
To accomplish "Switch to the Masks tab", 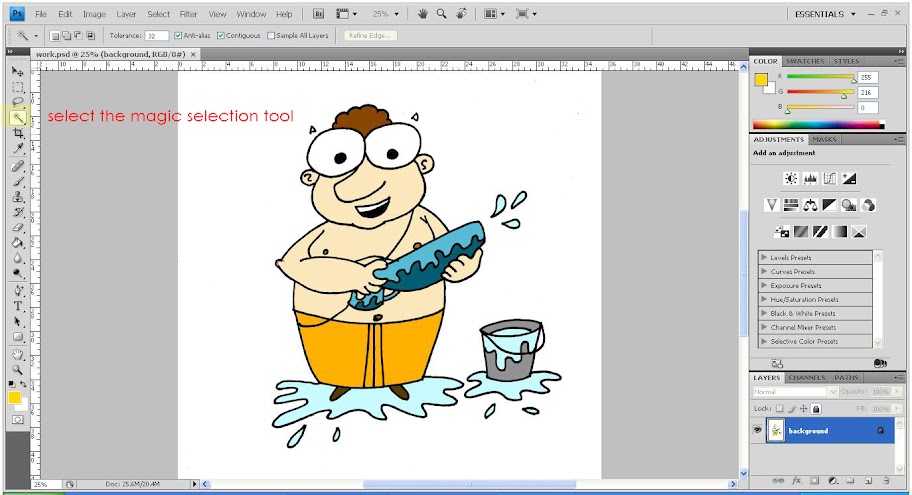I will (x=824, y=140).
